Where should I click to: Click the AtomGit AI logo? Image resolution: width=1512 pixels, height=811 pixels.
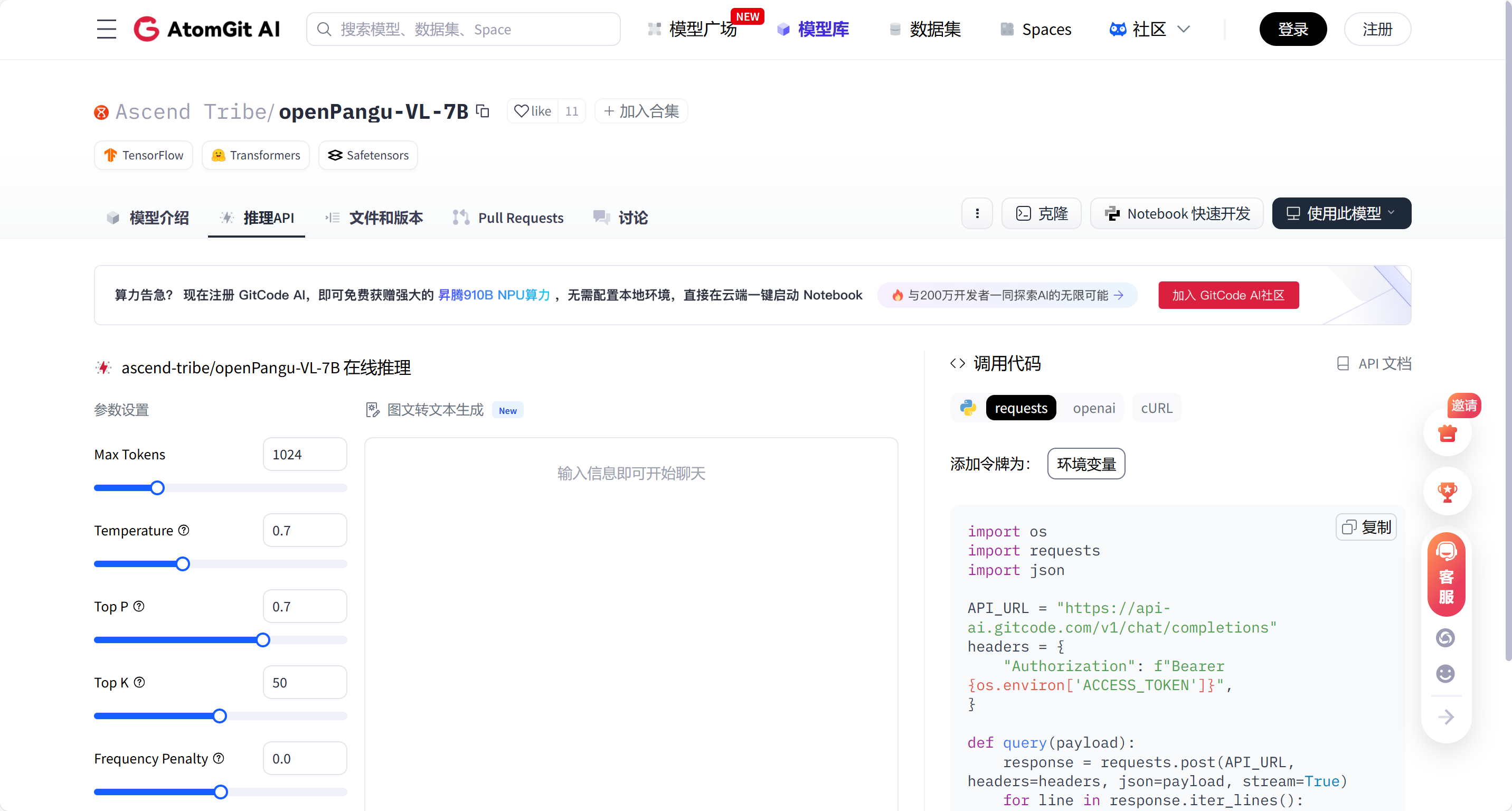(x=207, y=29)
